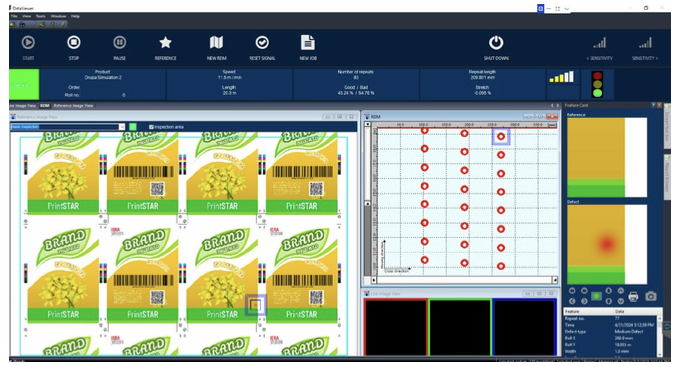Go to last defect with top-right arrow icon

point(584,291)
